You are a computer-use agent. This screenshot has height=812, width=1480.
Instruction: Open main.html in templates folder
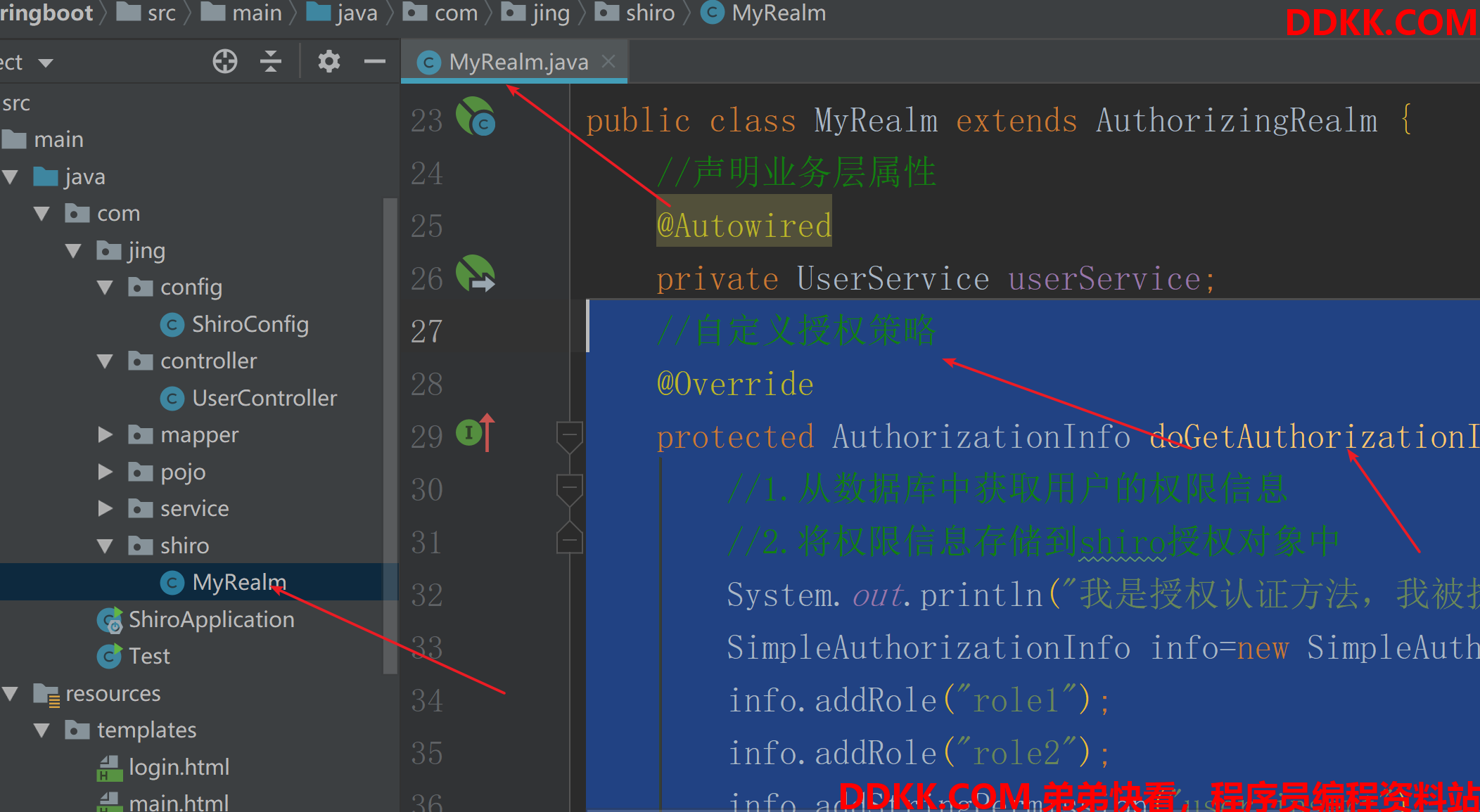[x=179, y=801]
